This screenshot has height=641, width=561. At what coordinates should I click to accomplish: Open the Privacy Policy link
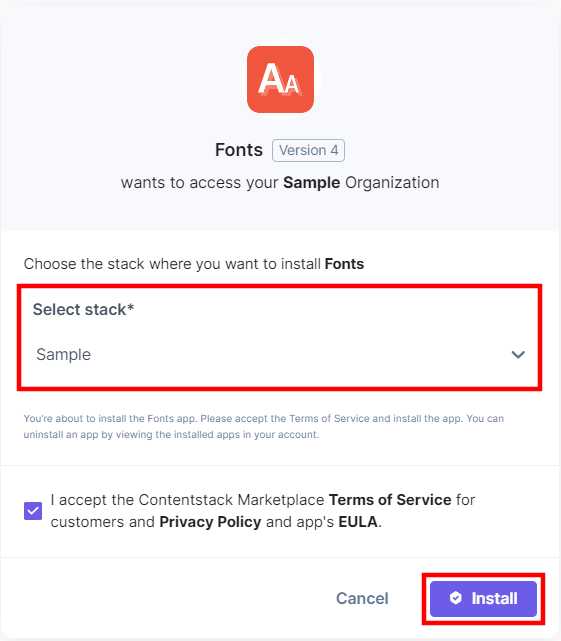coord(210,522)
